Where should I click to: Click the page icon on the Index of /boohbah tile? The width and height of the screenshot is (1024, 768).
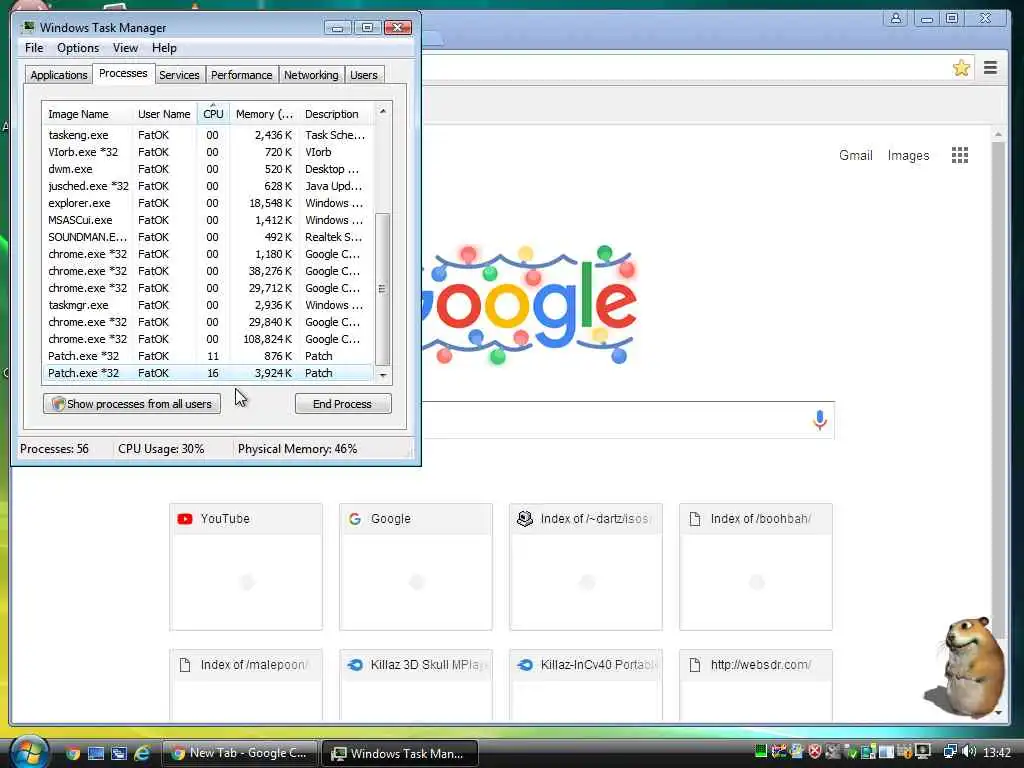[x=695, y=519]
